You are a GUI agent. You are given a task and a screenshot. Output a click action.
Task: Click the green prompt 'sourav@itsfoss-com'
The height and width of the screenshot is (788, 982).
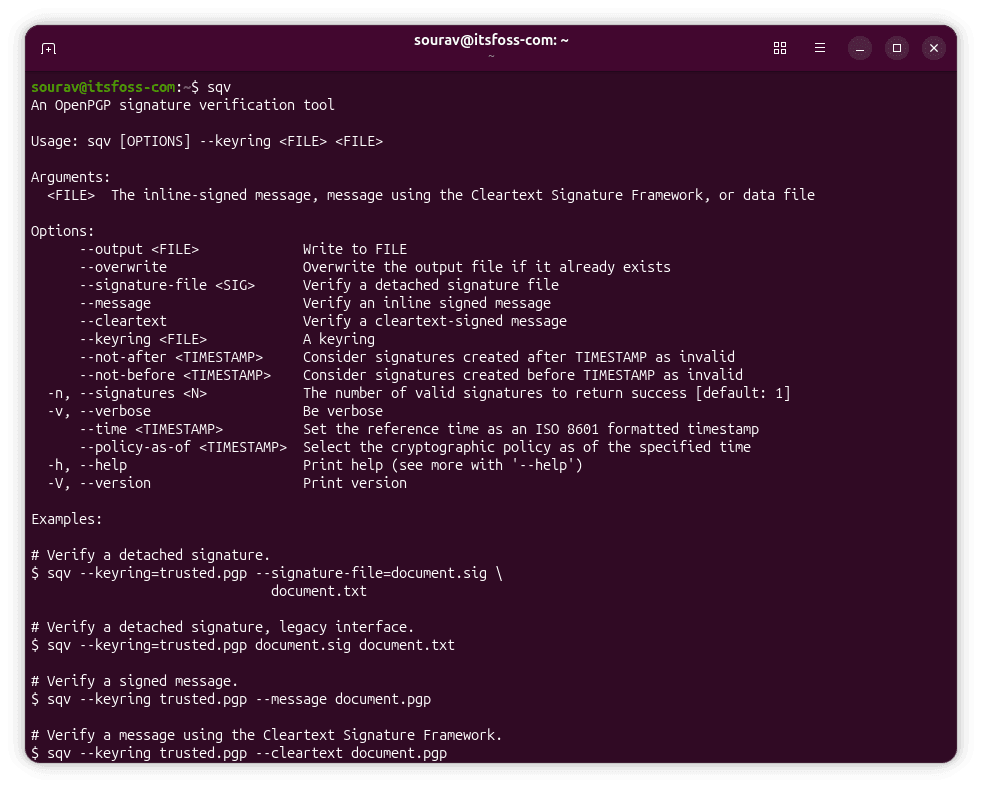pos(103,87)
